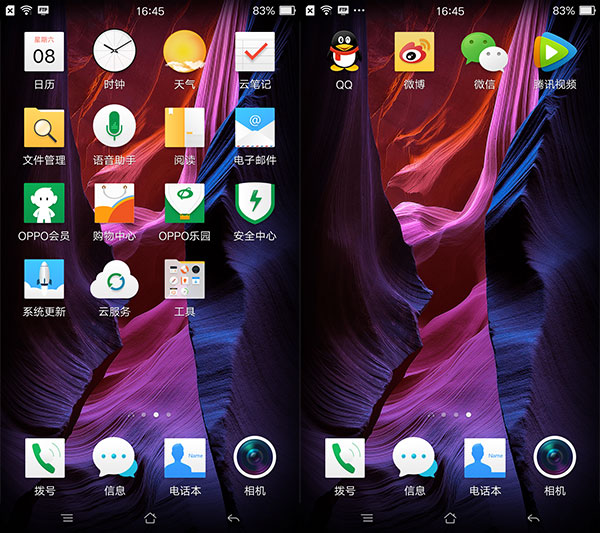Launch 语音助手 voice assistant
Image resolution: width=600 pixels, height=533 pixels.
pos(114,126)
